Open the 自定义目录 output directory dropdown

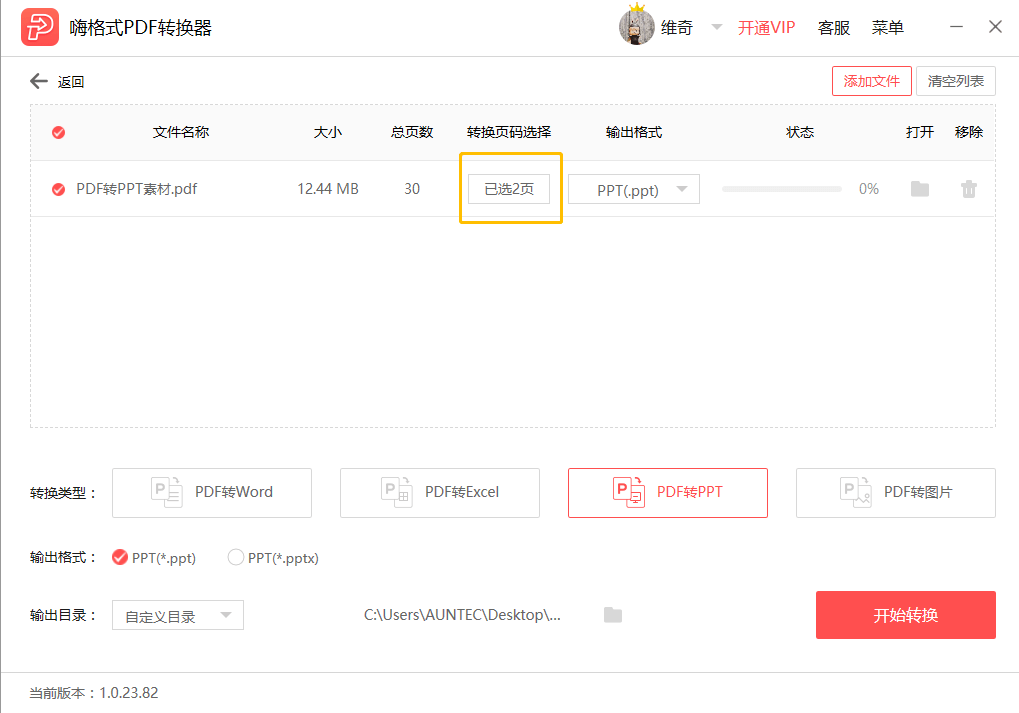click(177, 616)
